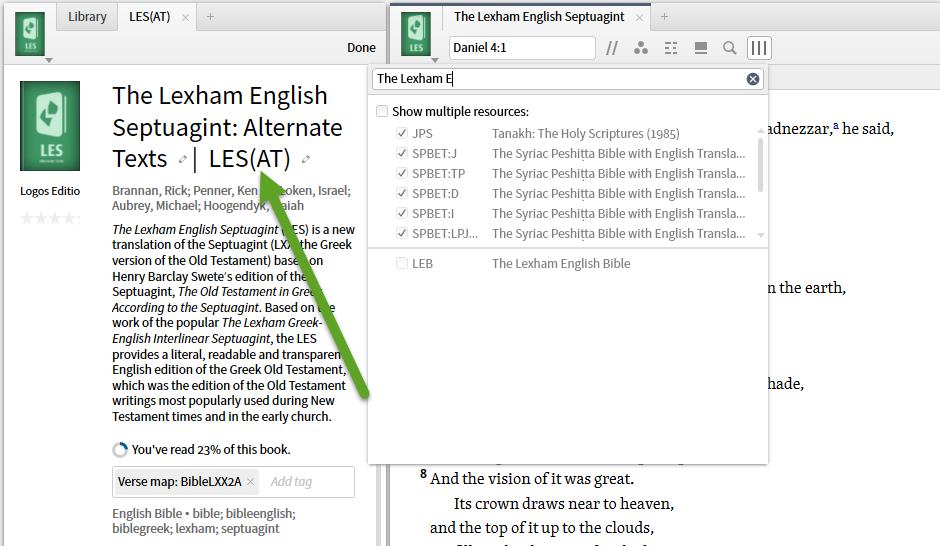This screenshot has width=940, height=546.
Task: Click the star rating control
Action: coord(50,218)
